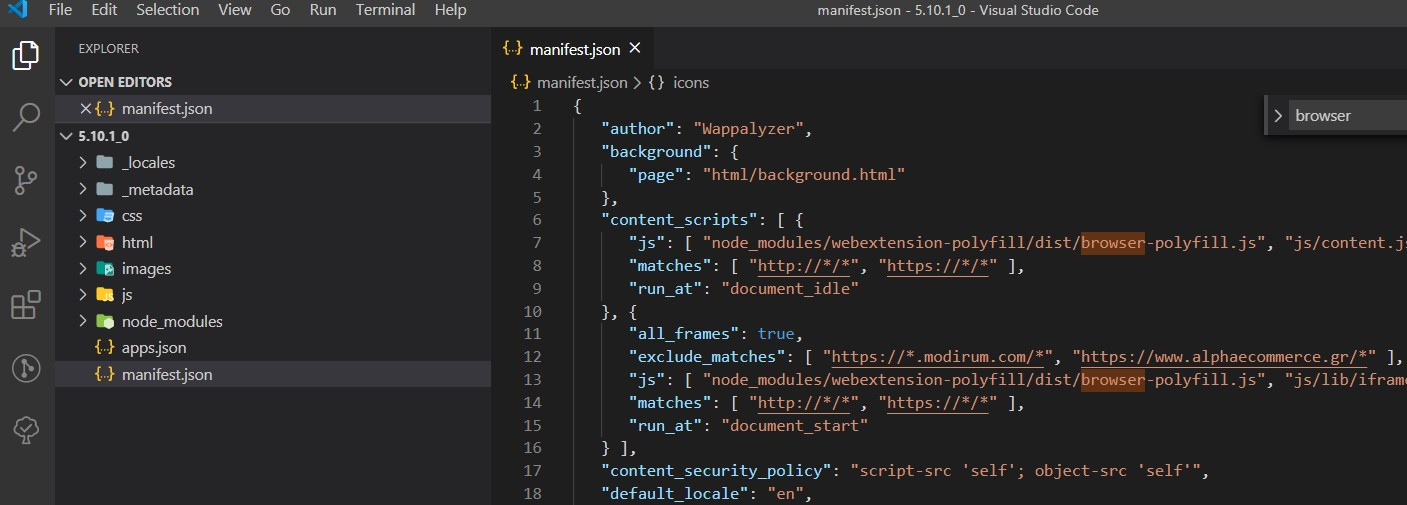Open the Help menu
The width and height of the screenshot is (1407, 505).
[x=450, y=10]
